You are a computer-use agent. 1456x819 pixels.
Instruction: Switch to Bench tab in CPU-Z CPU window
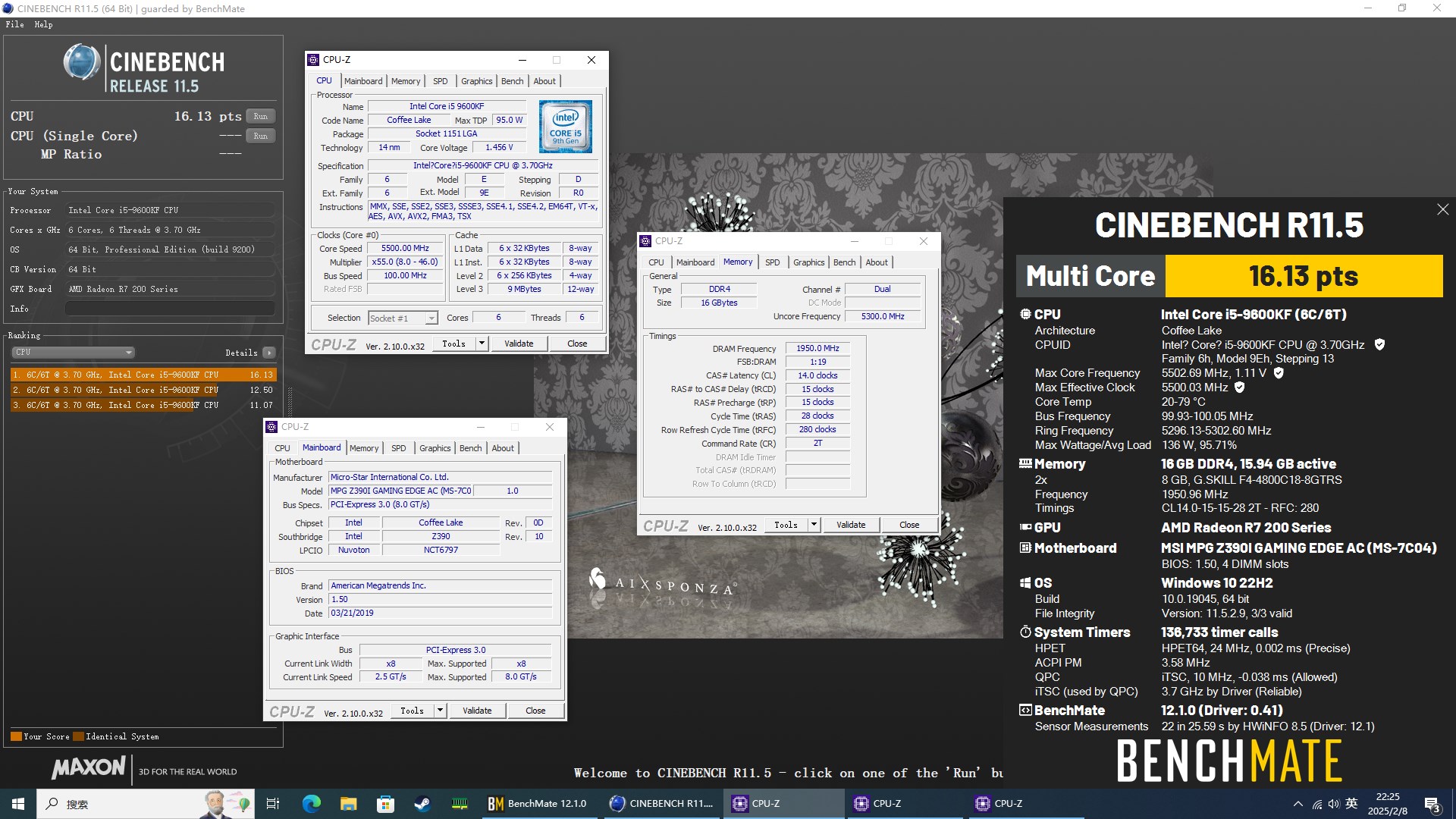pos(513,81)
